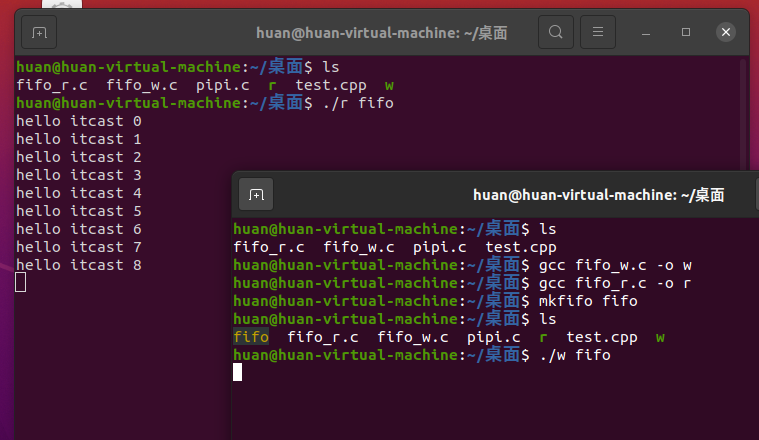The image size is (759, 440).
Task: Click highlighted yellow 'fifo' pipe file name
Action: [x=251, y=337]
